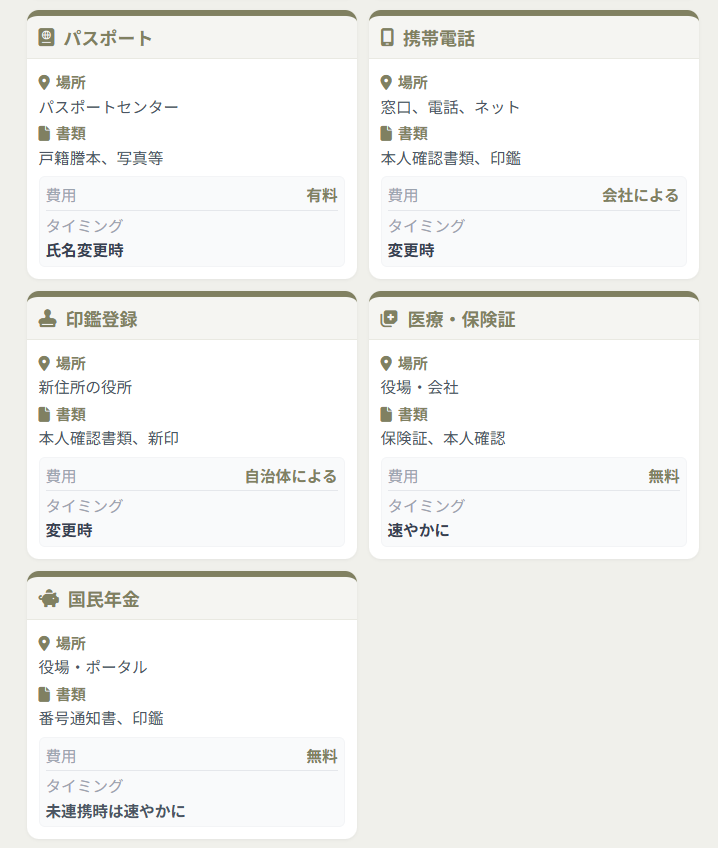Click the mobile phone icon beside 携帯電話
The image size is (718, 848).
coord(387,38)
